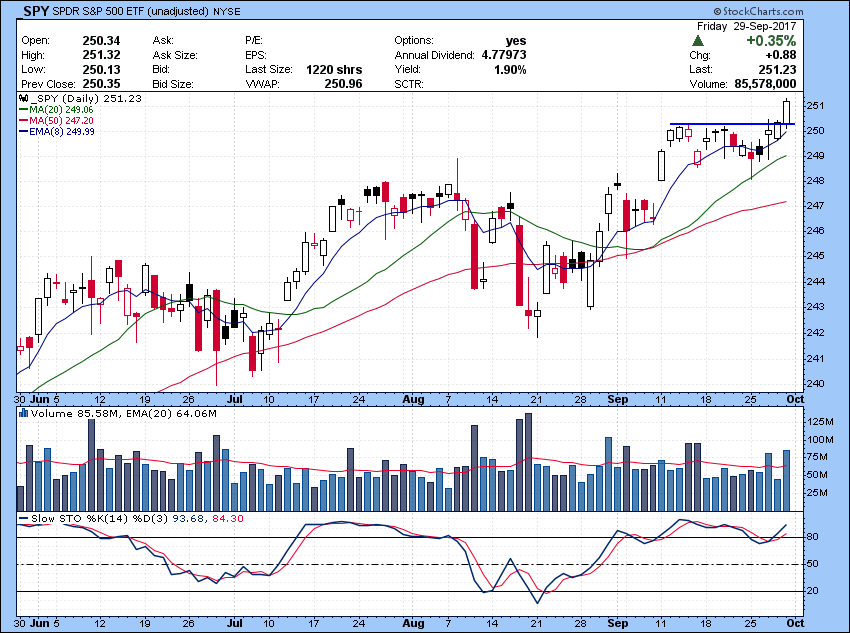Click the Low value 250.13
Viewport: 850px width, 633px height.
tap(101, 69)
